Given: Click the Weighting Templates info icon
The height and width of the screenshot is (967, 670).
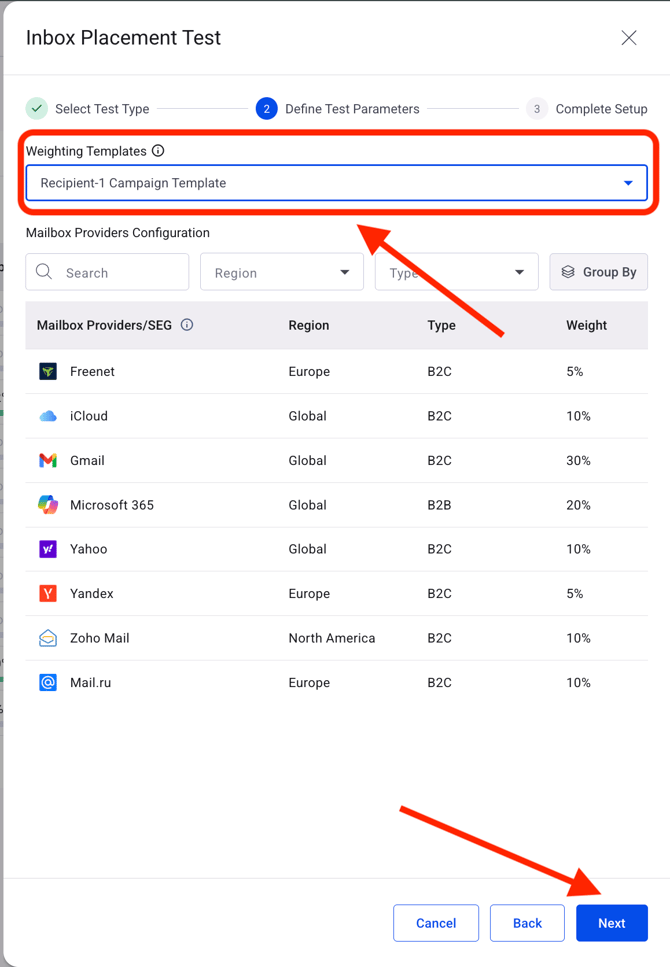Looking at the screenshot, I should [x=158, y=151].
